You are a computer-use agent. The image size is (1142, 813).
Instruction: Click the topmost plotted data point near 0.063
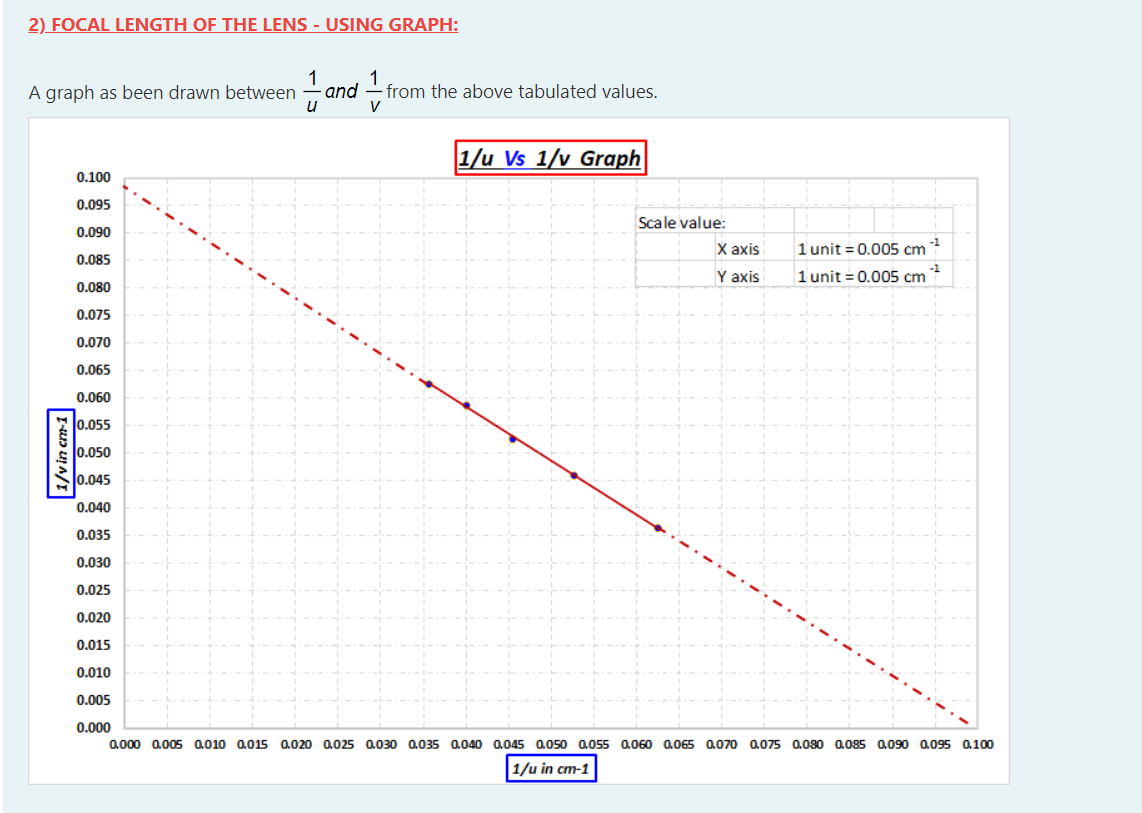tap(427, 382)
